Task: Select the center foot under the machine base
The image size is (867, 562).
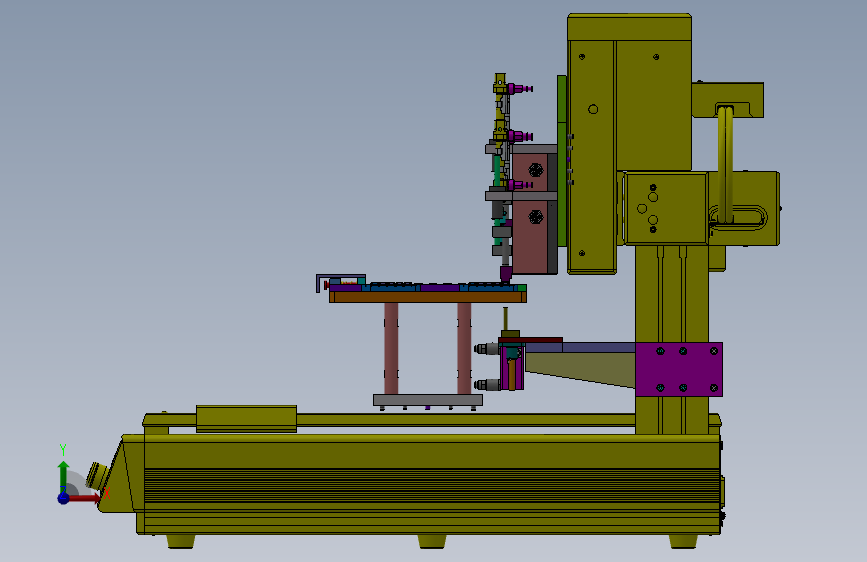Action: coord(432,541)
